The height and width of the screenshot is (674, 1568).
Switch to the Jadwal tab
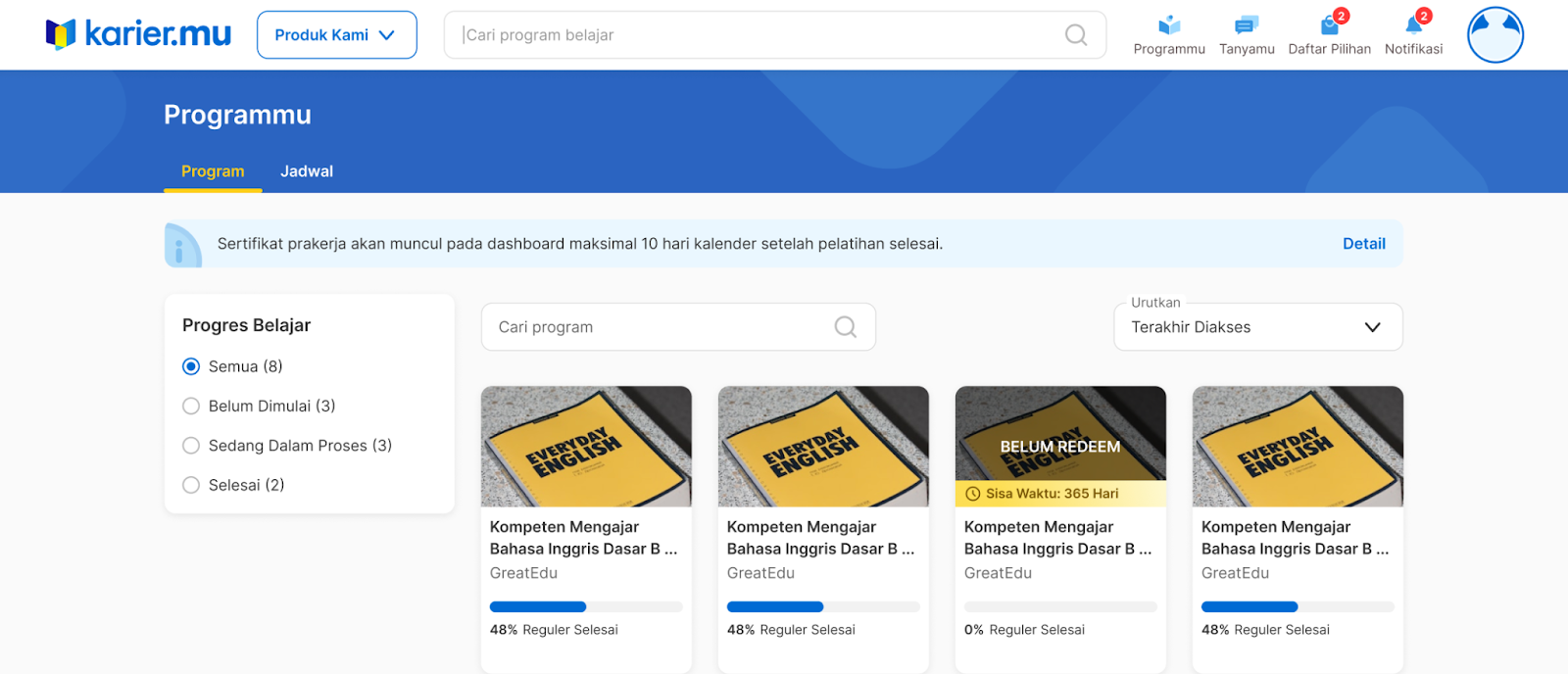(x=307, y=171)
